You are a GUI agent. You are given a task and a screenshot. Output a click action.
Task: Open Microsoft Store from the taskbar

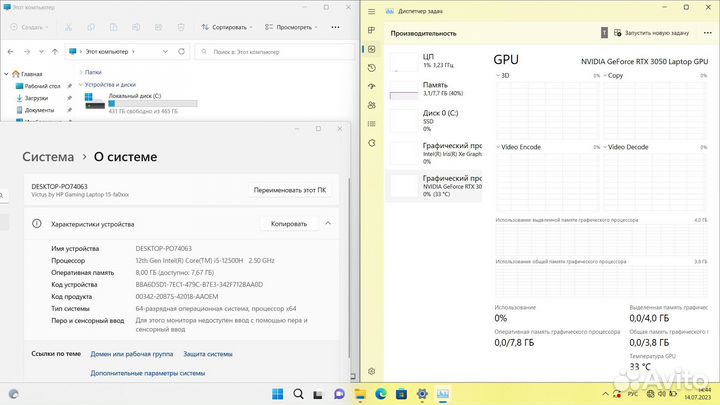(401, 394)
